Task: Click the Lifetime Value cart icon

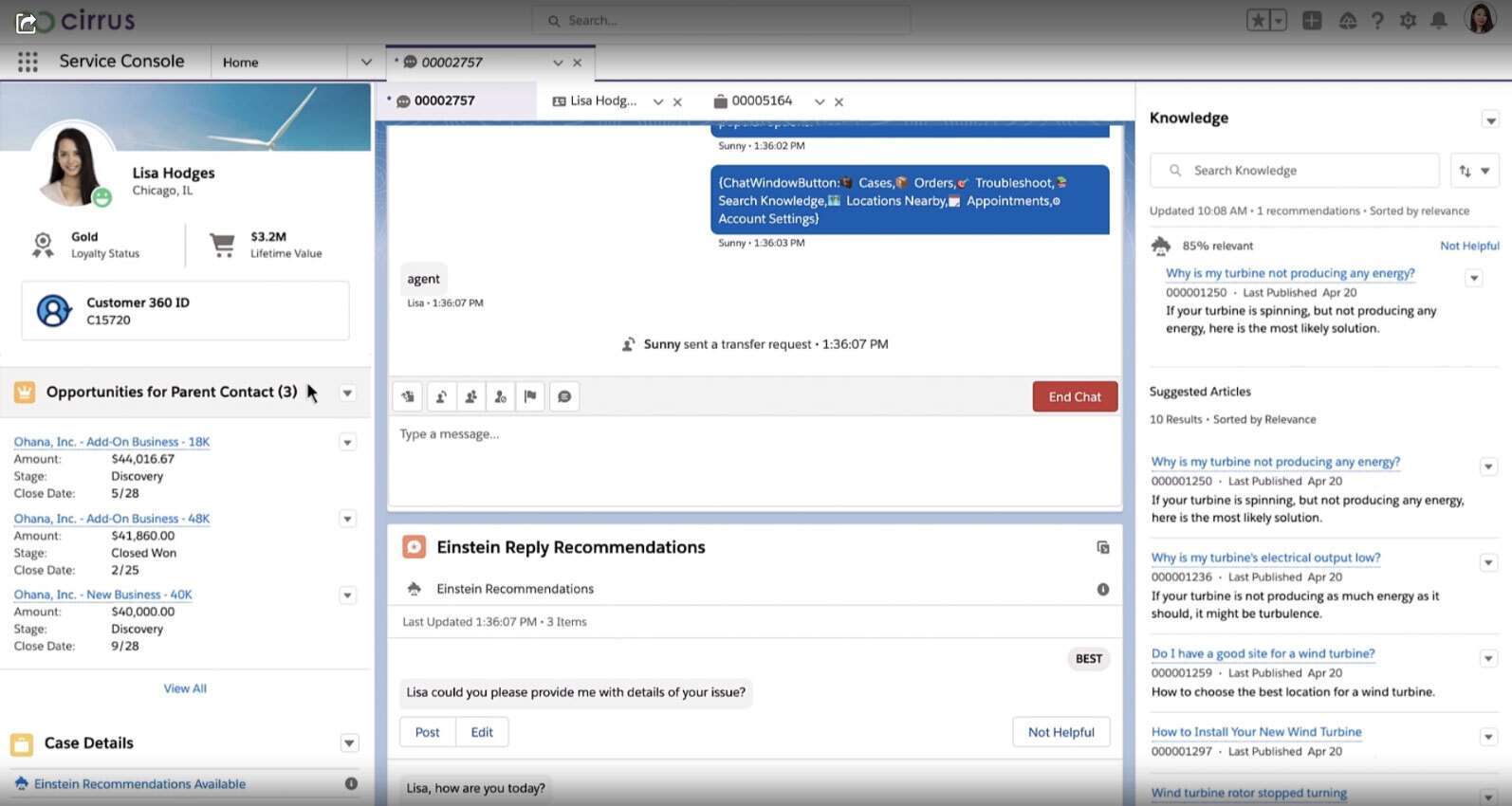Action: [x=222, y=245]
